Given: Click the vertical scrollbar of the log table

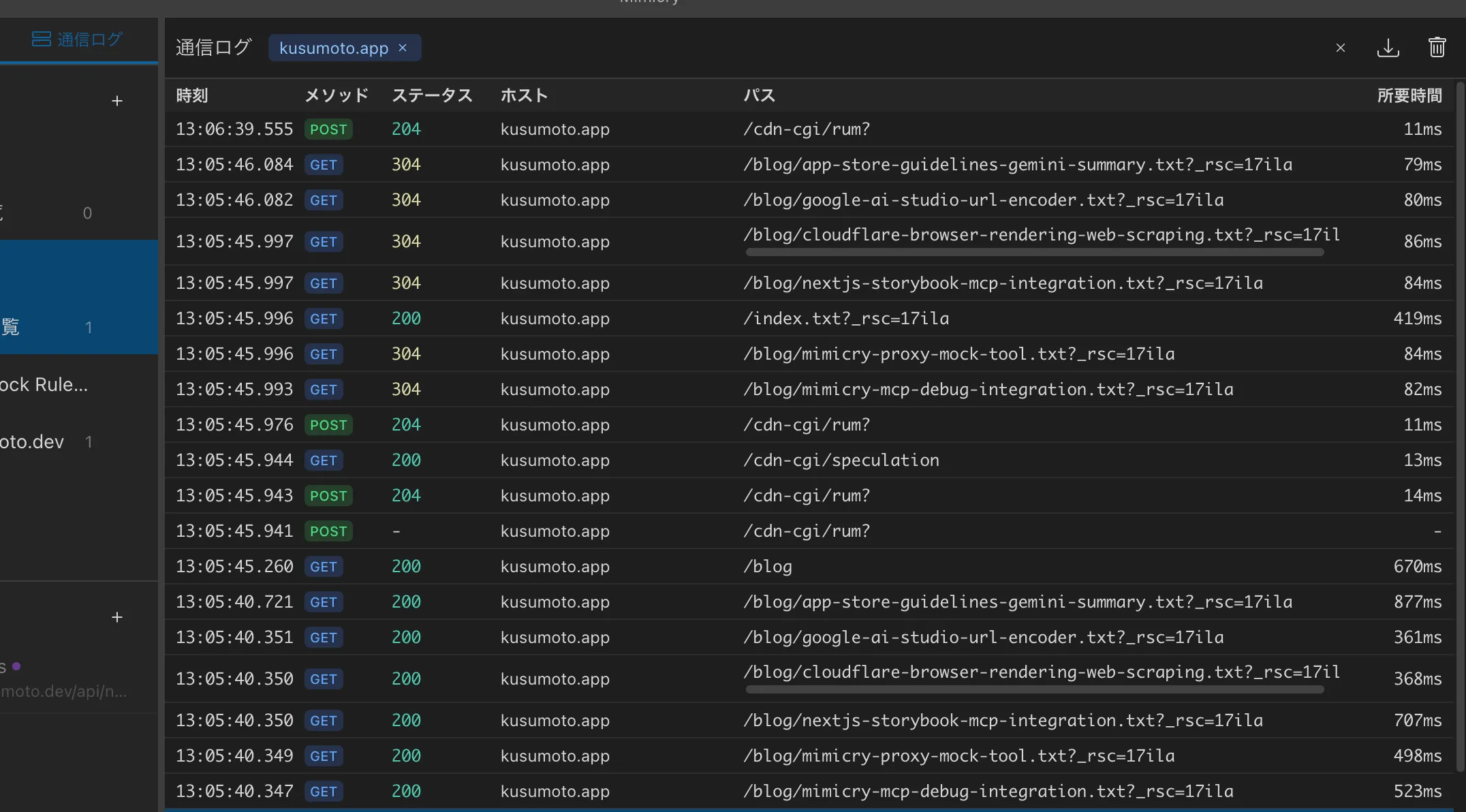Looking at the screenshot, I should 1460,426.
